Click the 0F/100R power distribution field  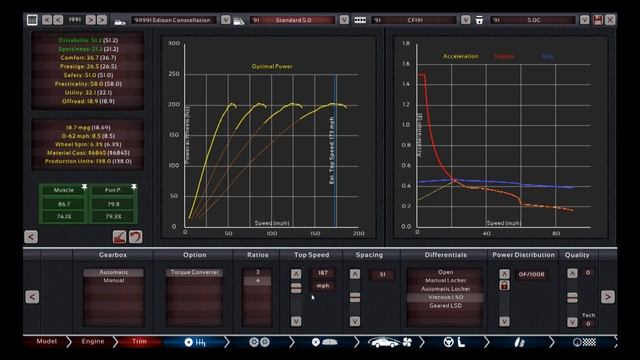[x=531, y=274]
